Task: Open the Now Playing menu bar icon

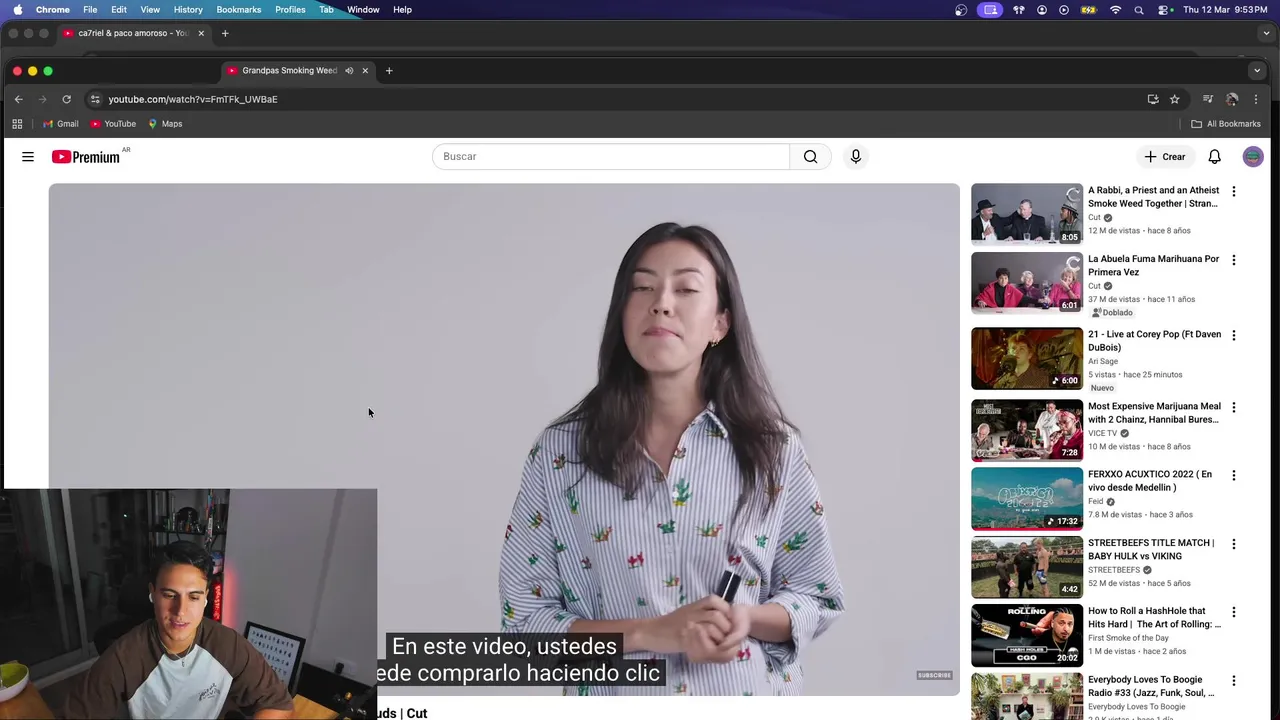Action: pos(1064,10)
